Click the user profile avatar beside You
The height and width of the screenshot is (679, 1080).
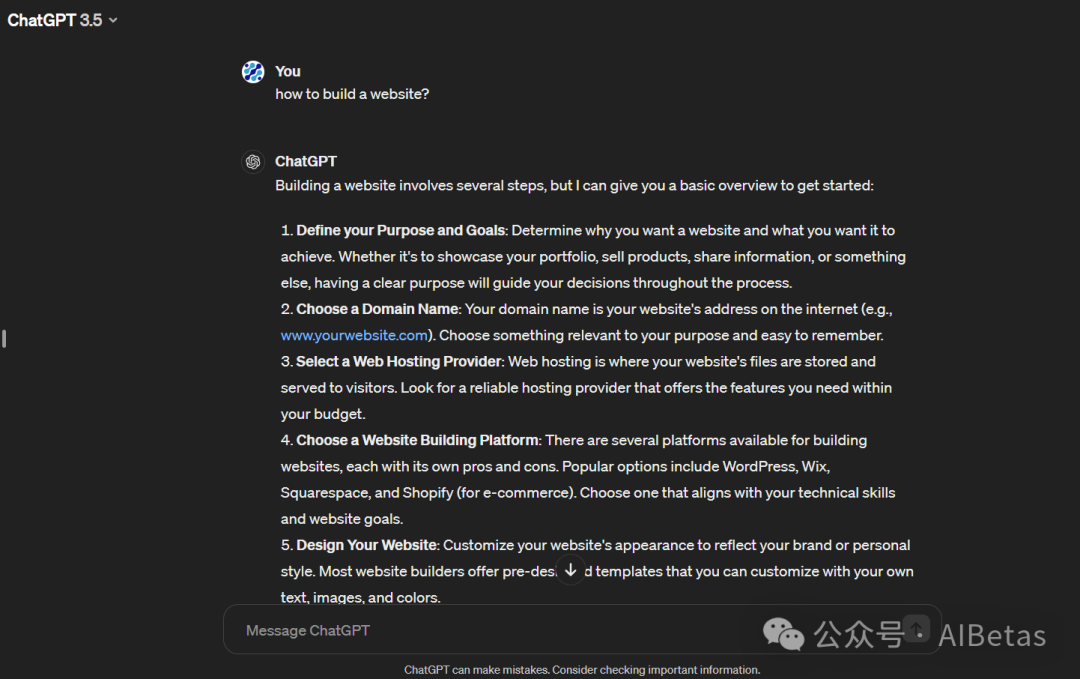[x=253, y=71]
